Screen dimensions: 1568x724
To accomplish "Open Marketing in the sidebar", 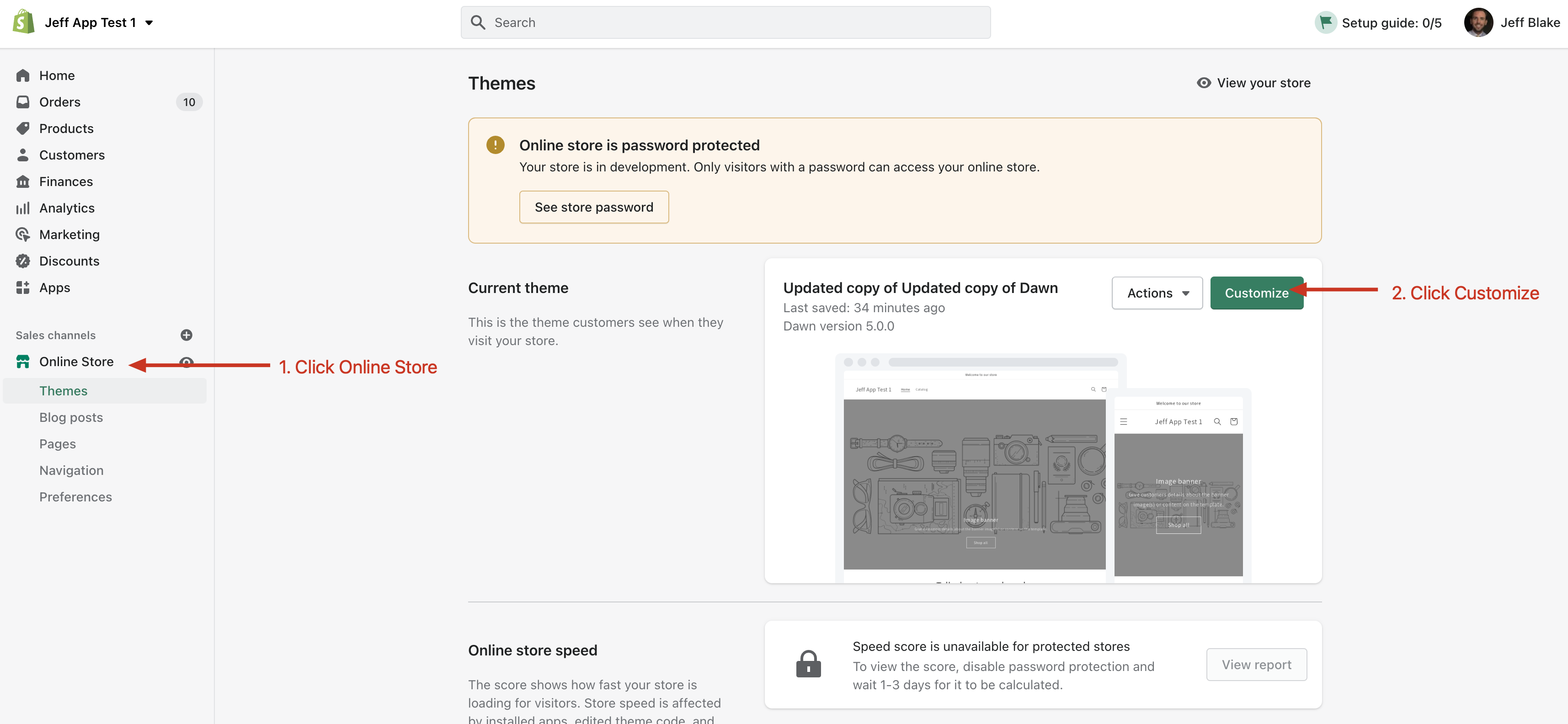I will [x=69, y=235].
